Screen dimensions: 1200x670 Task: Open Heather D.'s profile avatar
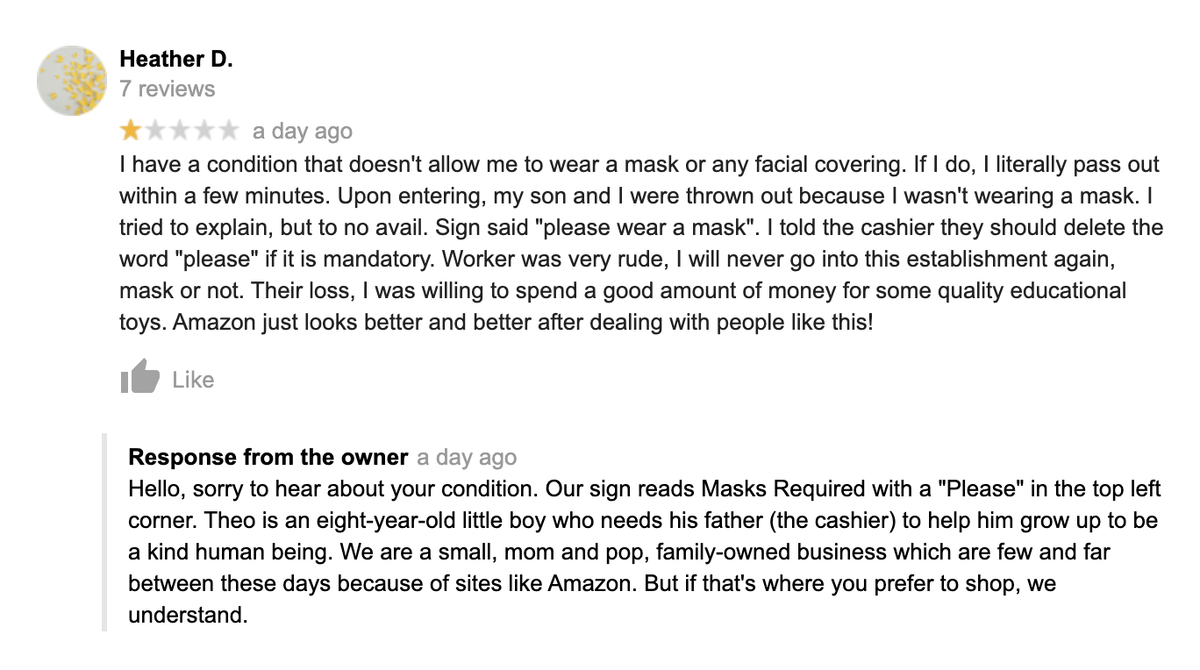tap(72, 80)
